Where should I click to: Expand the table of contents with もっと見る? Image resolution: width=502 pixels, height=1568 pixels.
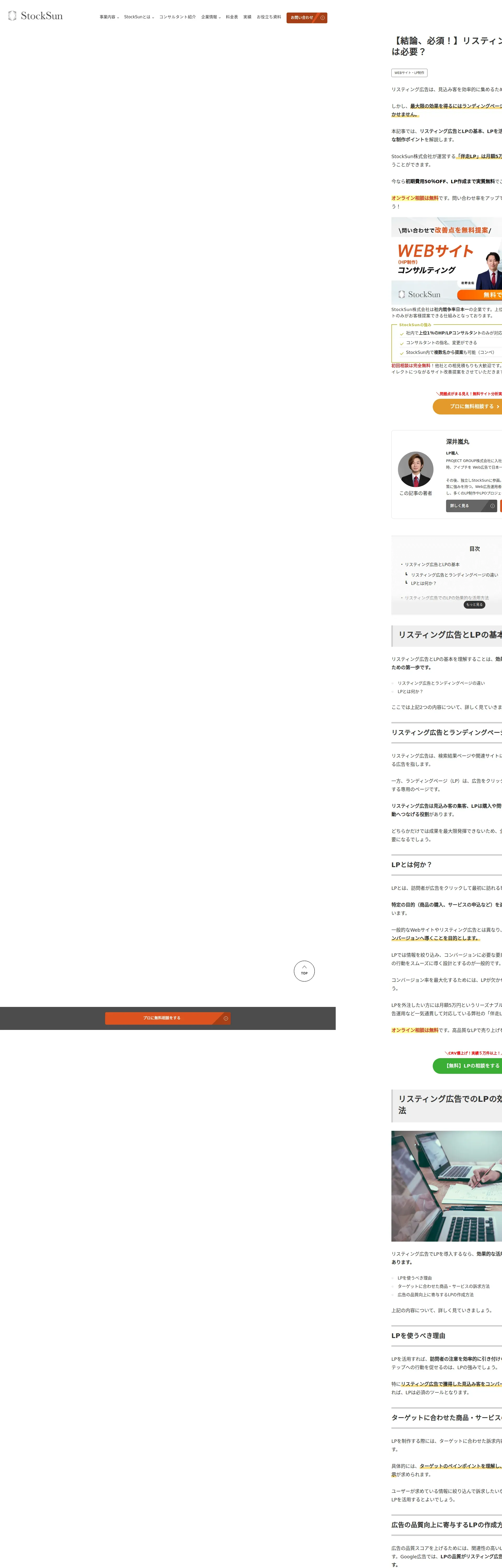pyautogui.click(x=474, y=604)
